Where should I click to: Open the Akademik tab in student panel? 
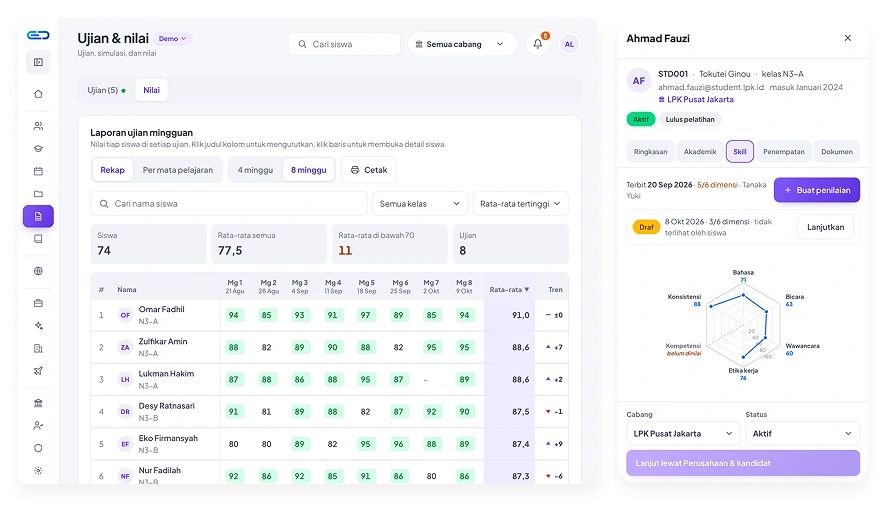[700, 152]
